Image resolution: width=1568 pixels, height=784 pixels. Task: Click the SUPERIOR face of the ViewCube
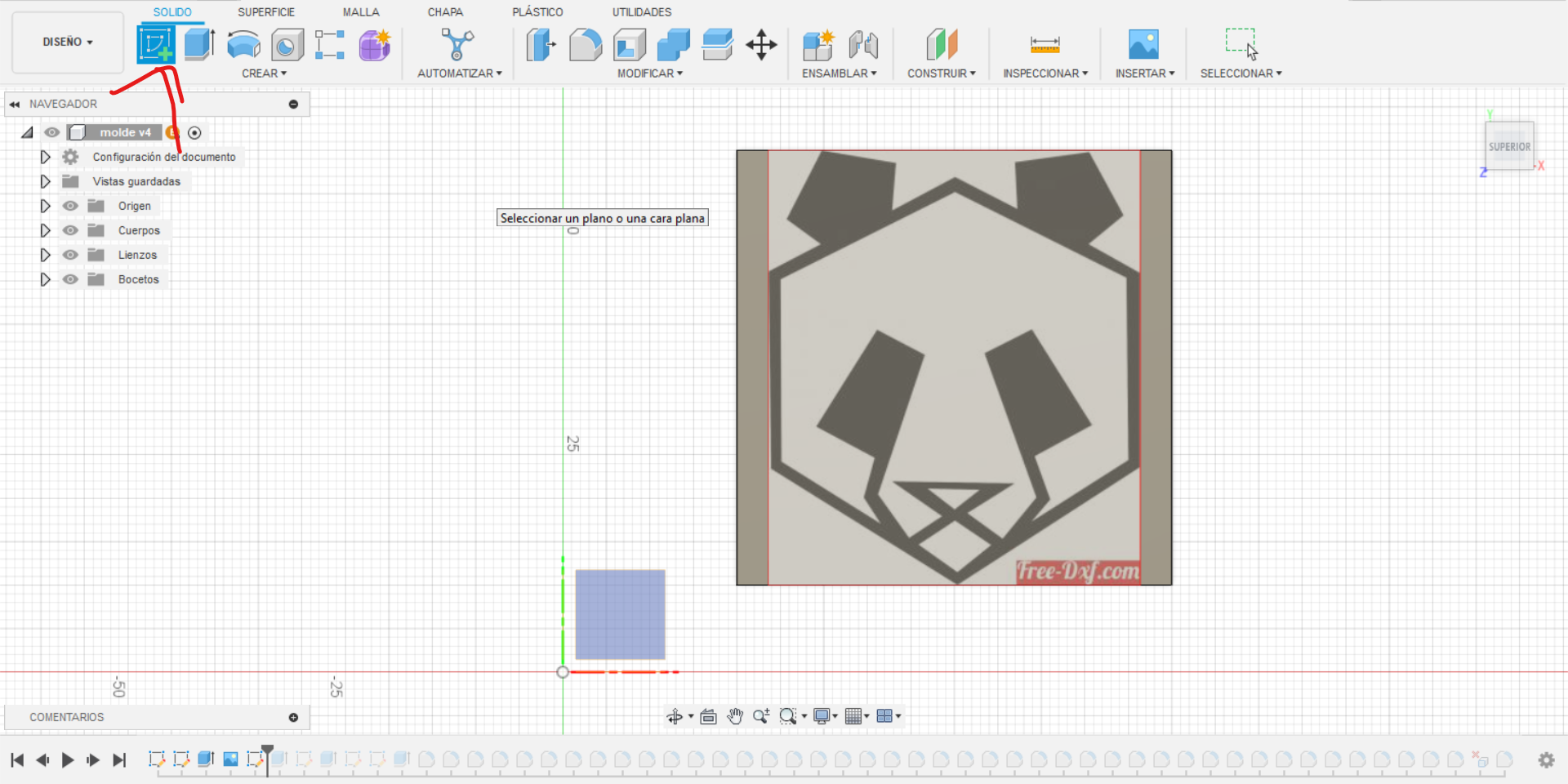tap(1509, 146)
